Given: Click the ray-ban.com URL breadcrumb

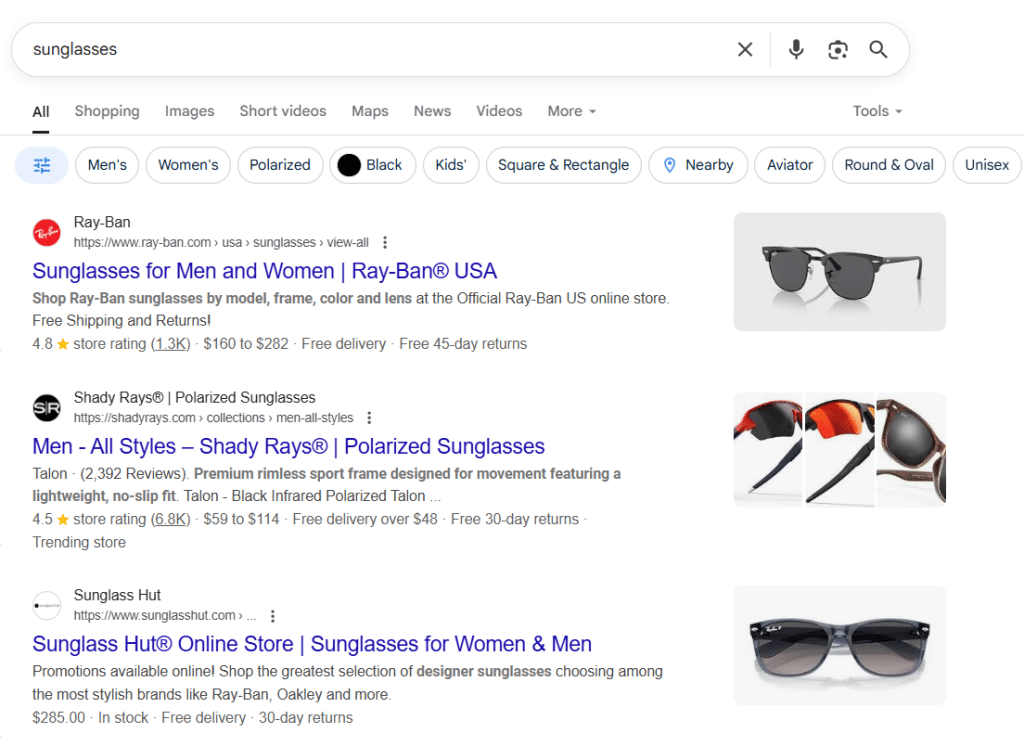Looking at the screenshot, I should 221,242.
